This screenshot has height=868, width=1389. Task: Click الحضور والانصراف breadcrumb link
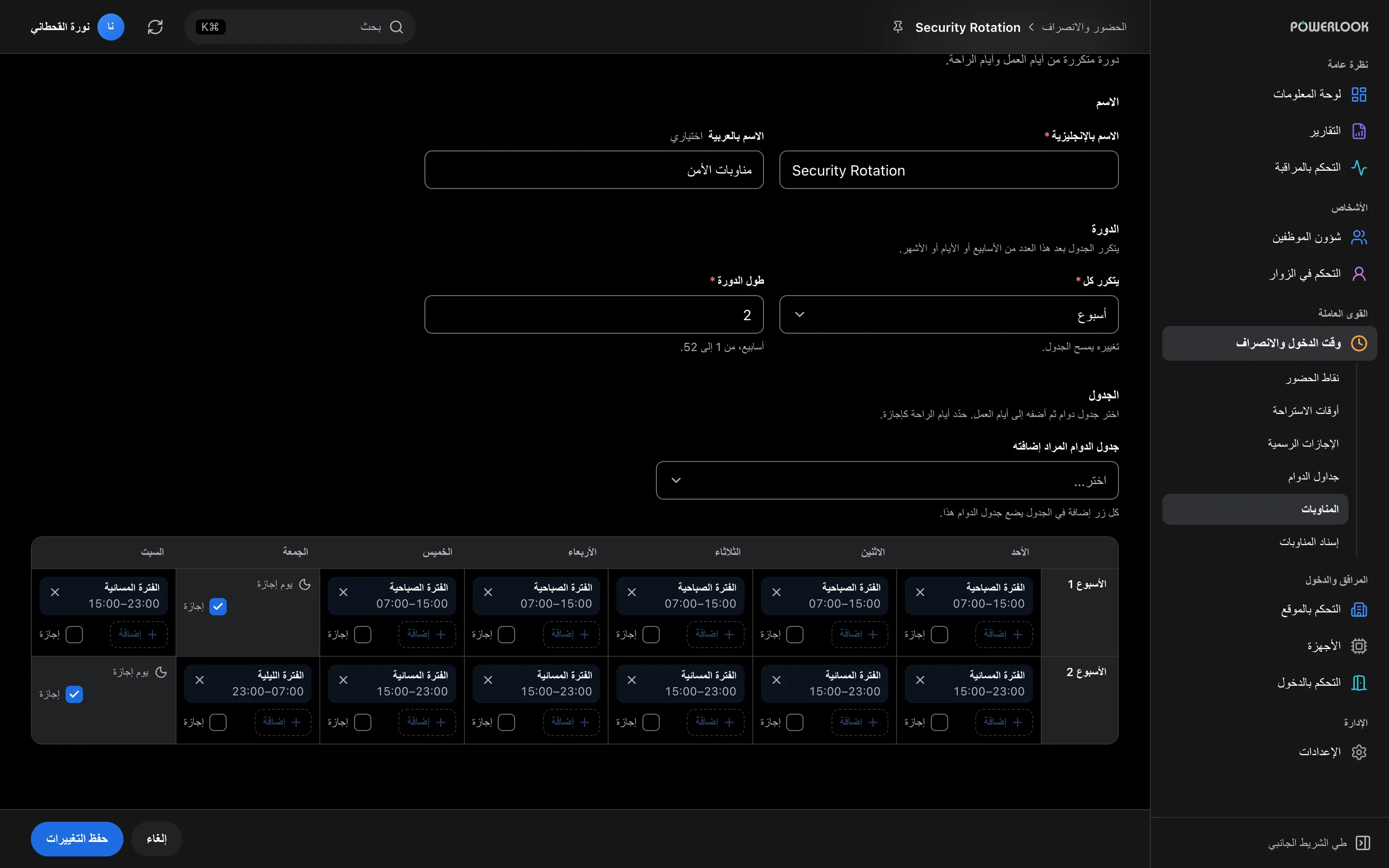1084,27
